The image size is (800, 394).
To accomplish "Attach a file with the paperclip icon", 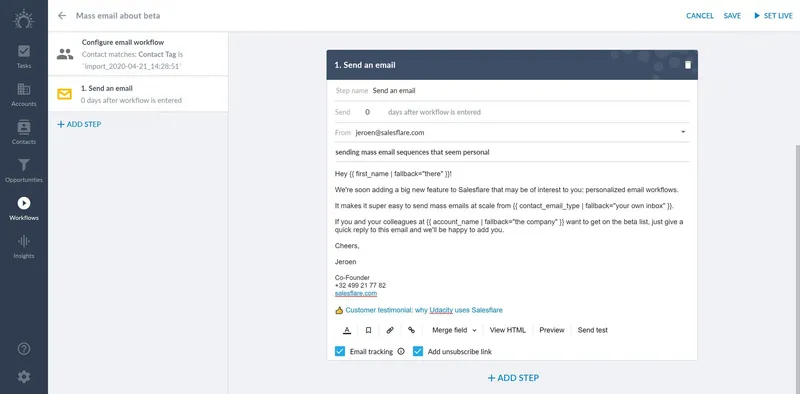I will [390, 330].
